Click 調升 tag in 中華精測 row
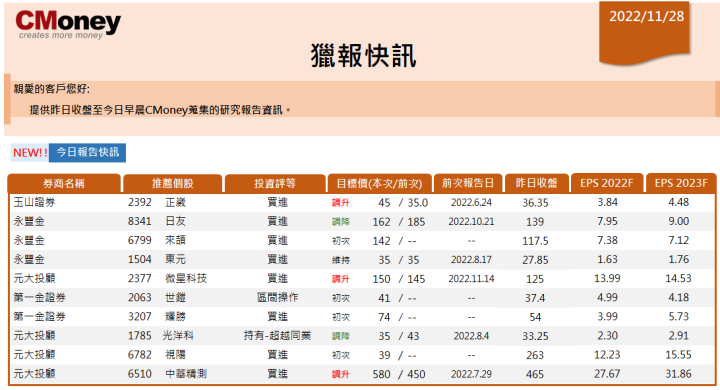The image size is (720, 390). point(341,374)
